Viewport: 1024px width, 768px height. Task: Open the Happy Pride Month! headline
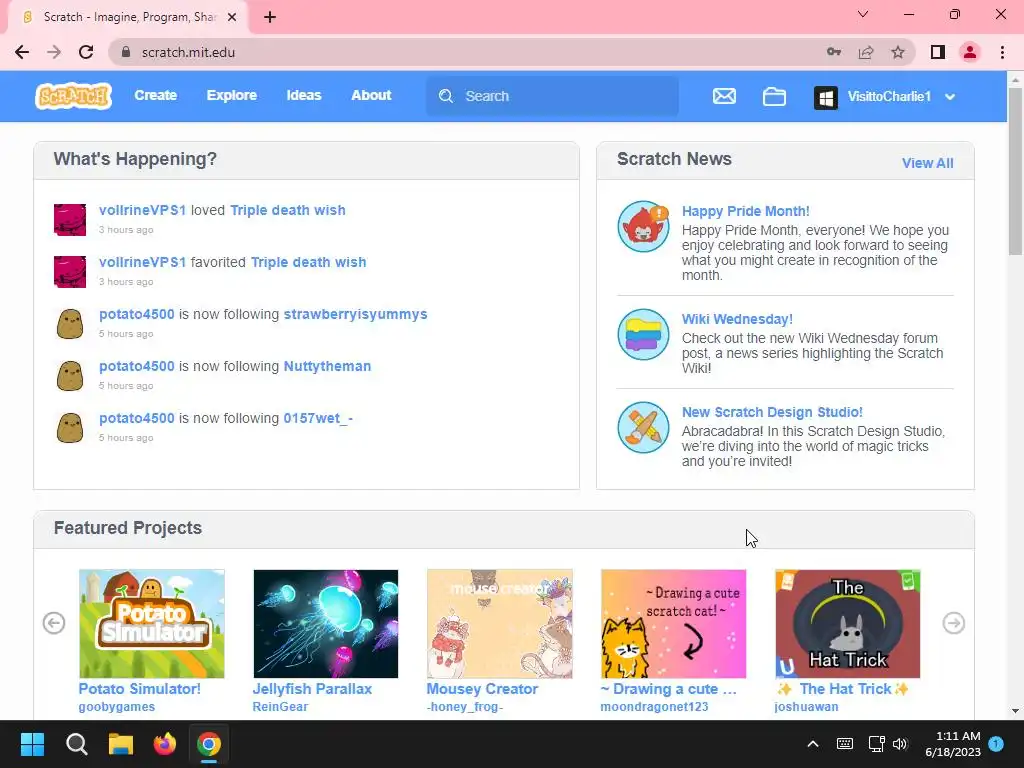pos(745,211)
